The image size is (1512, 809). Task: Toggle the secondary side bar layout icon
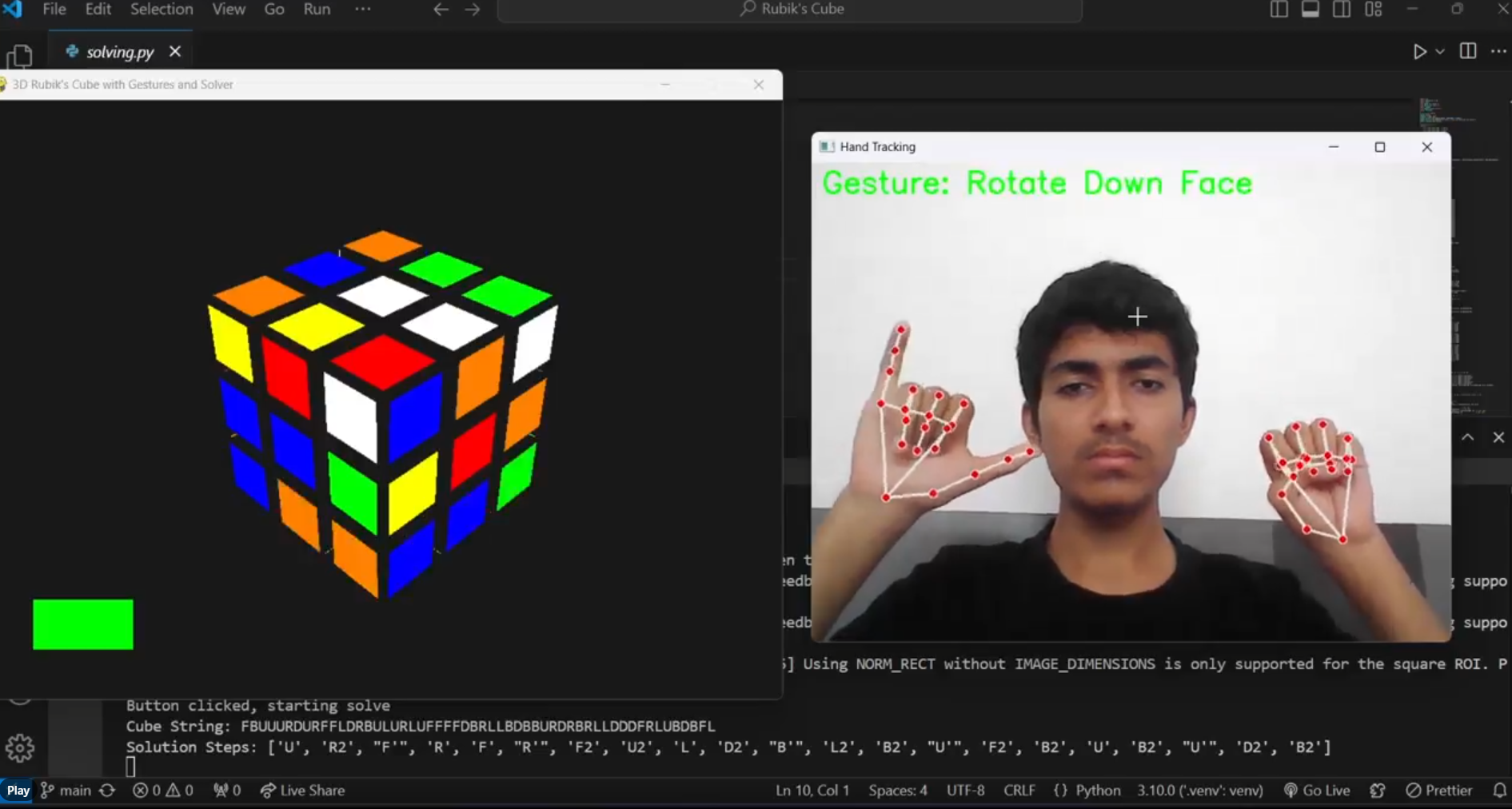click(x=1342, y=9)
